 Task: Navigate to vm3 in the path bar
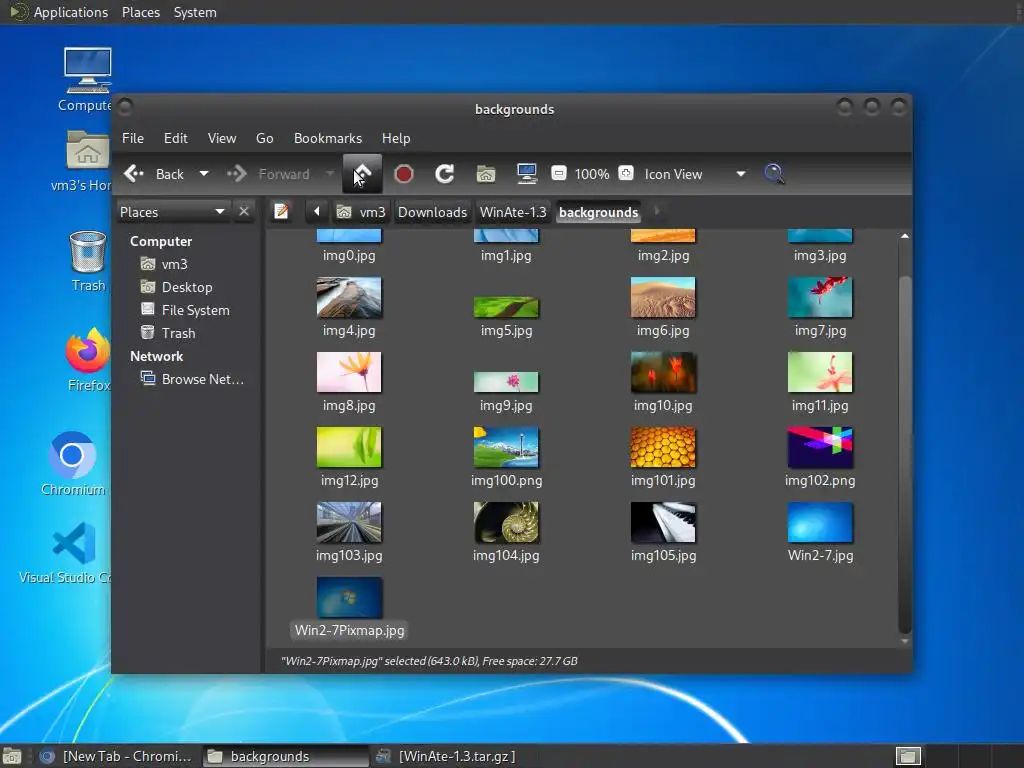coord(361,212)
